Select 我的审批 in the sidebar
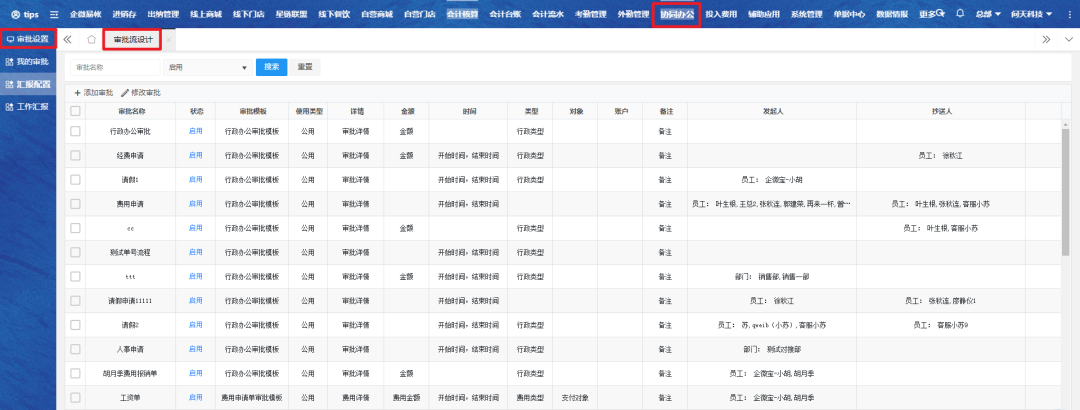The height and width of the screenshot is (410, 1080). click(x=28, y=61)
